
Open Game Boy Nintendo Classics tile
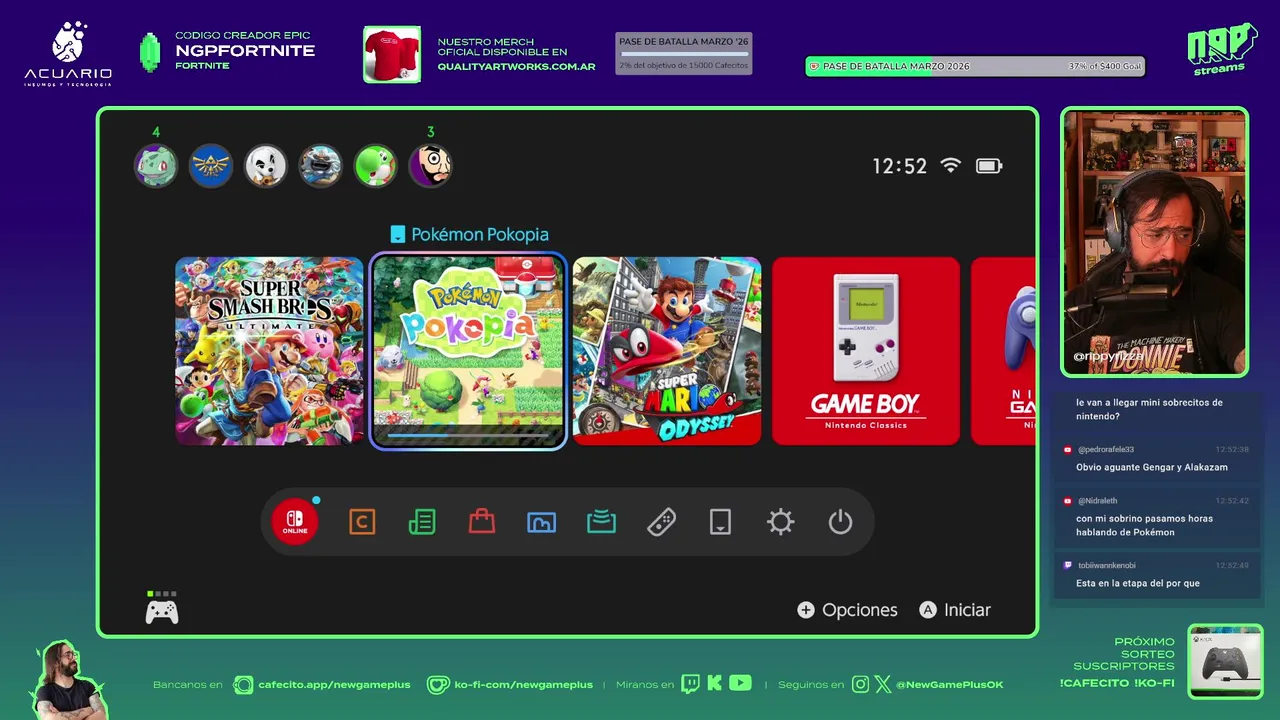(866, 351)
